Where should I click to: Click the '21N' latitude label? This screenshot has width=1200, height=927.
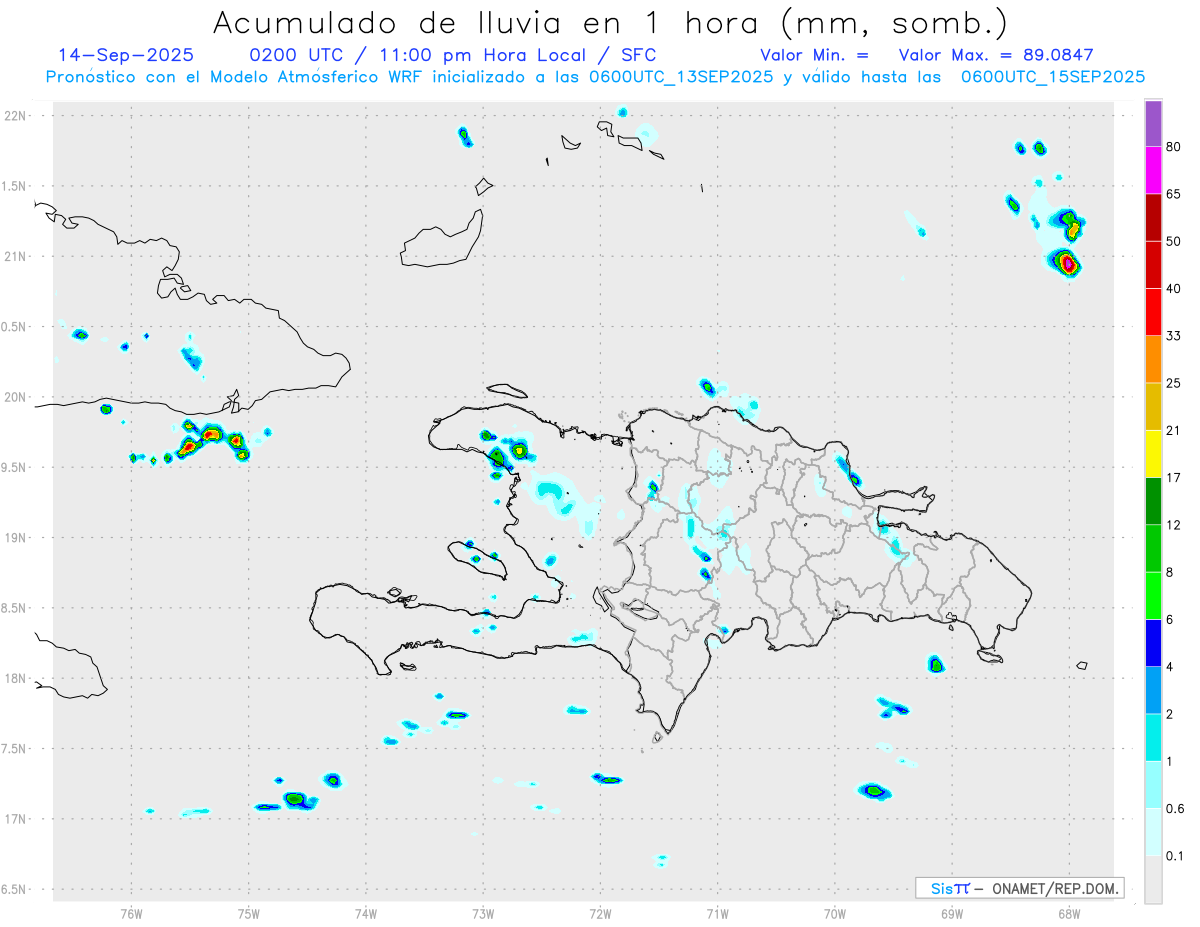[16, 256]
